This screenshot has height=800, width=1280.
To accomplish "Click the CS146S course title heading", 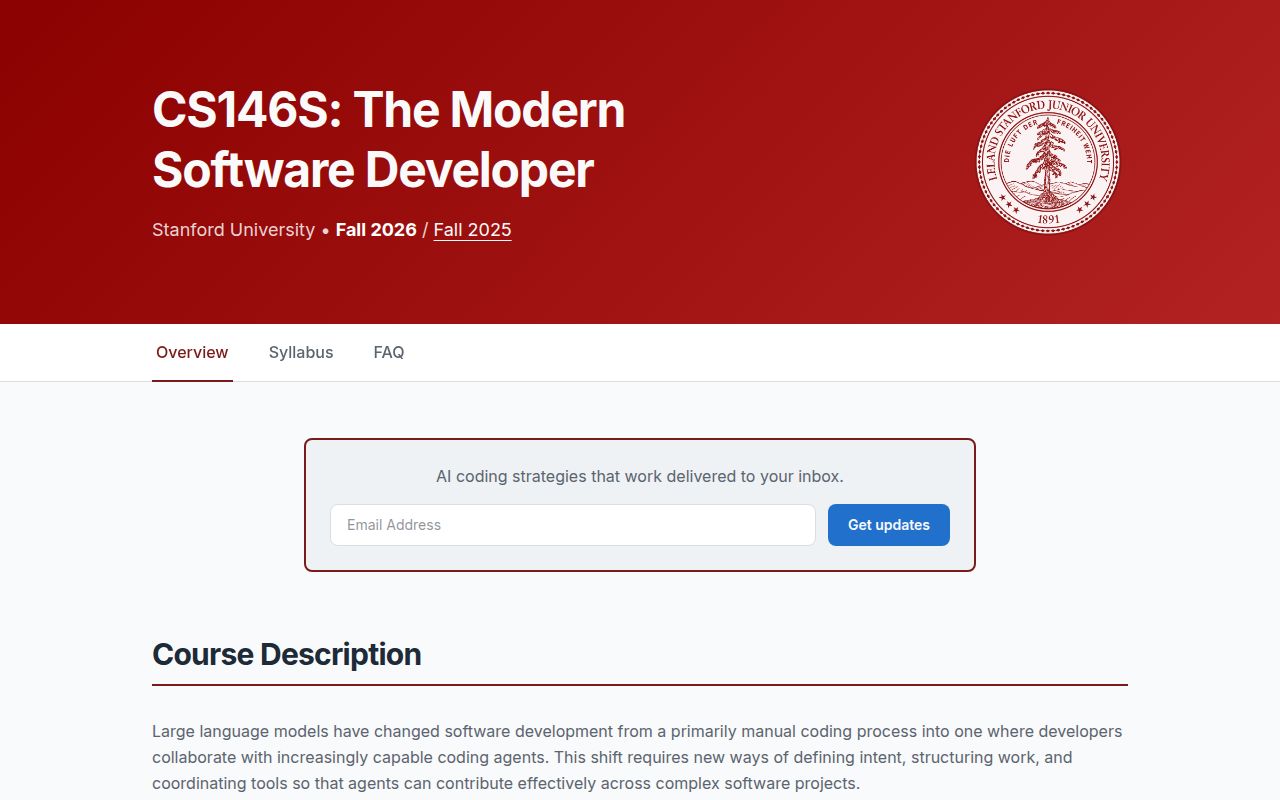I will coord(389,139).
